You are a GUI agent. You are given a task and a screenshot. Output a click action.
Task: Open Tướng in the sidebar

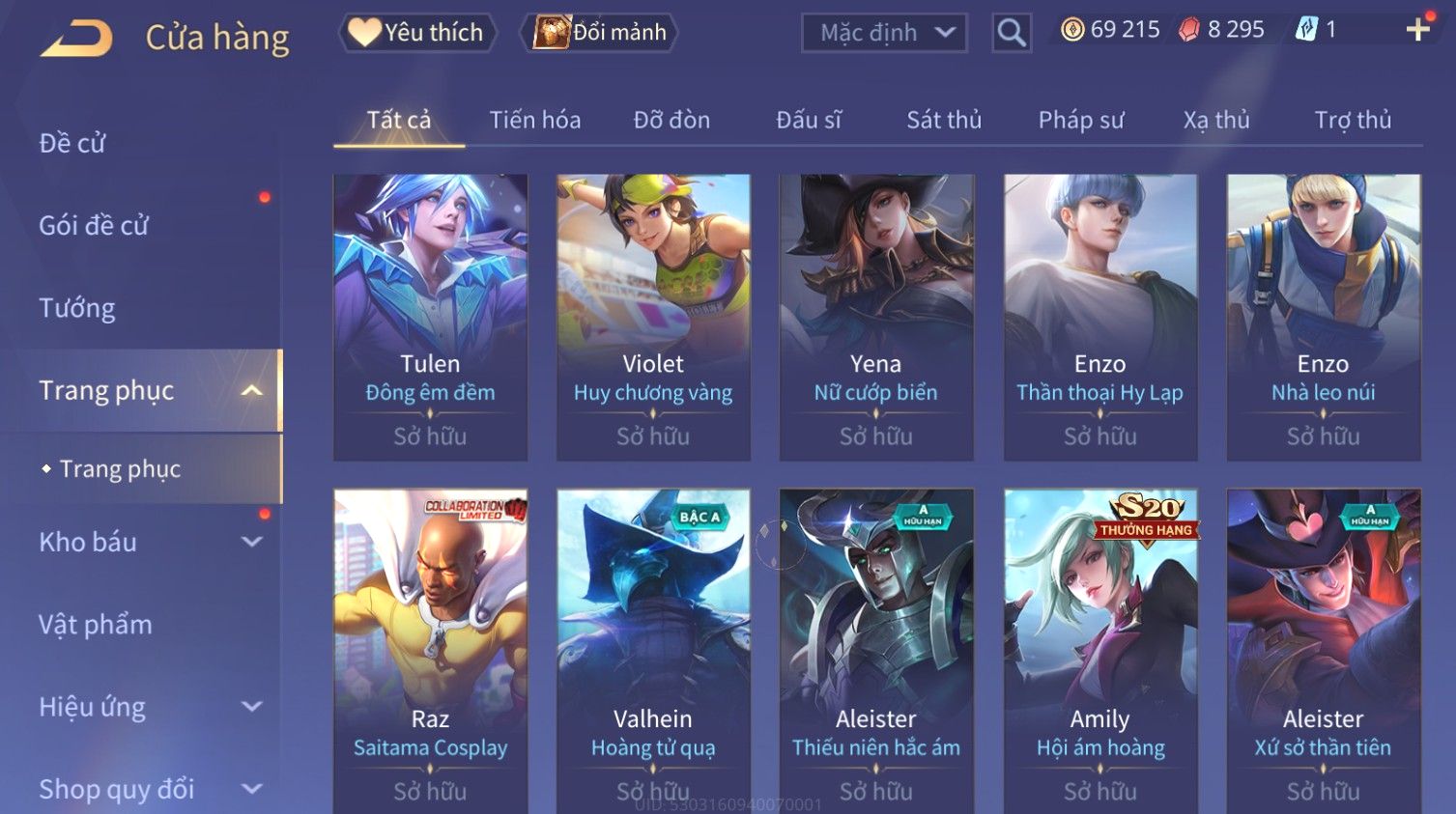tap(77, 308)
